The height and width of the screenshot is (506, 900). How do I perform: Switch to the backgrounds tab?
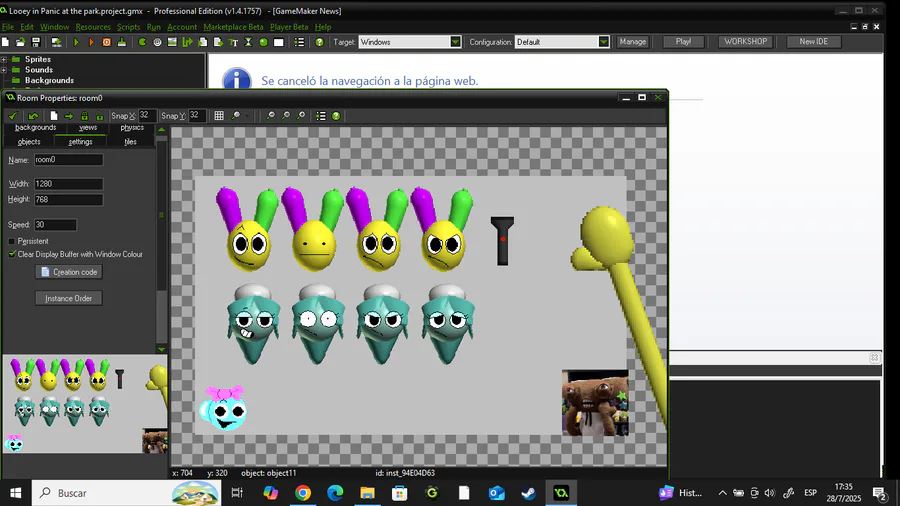pos(36,128)
